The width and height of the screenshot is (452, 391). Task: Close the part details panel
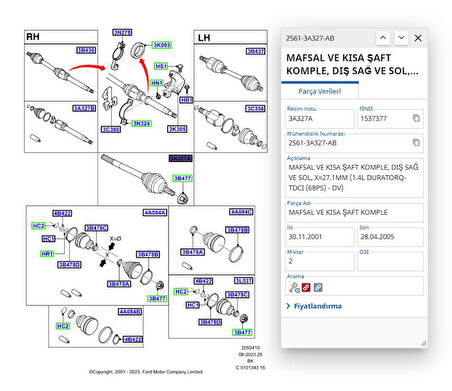click(418, 38)
